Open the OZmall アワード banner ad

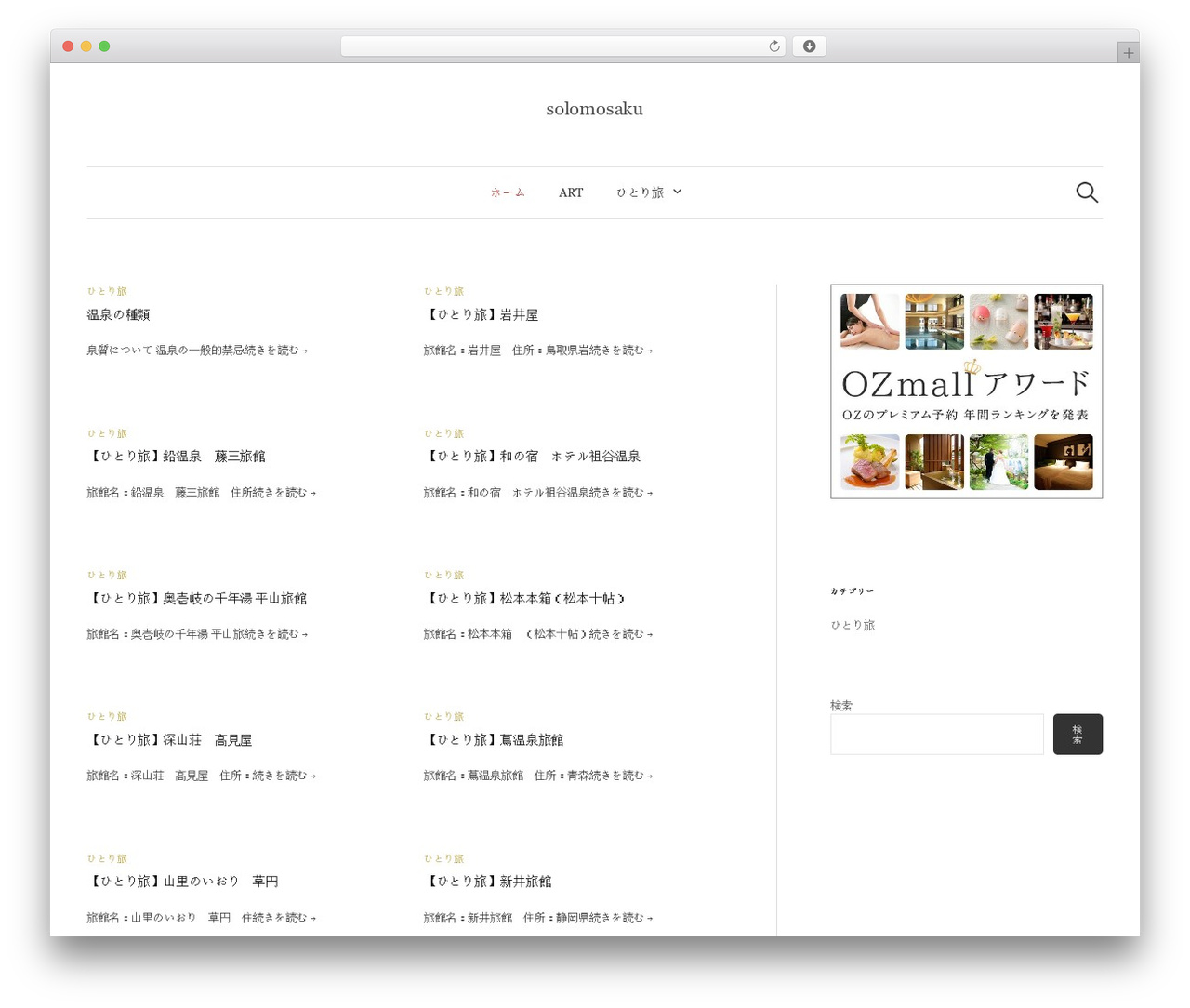(x=967, y=391)
